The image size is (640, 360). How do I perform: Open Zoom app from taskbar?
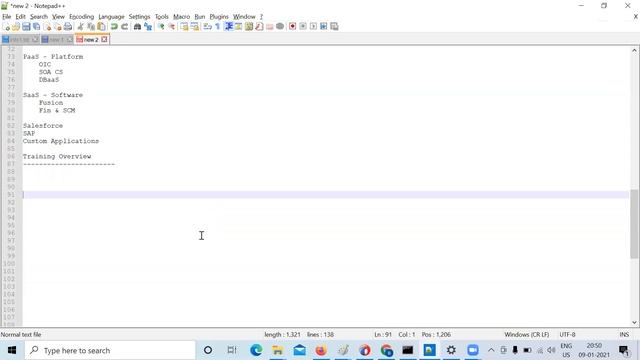[x=473, y=350]
